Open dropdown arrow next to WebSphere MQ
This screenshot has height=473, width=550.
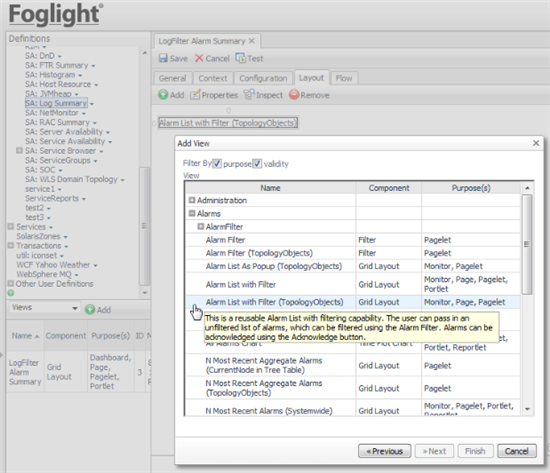[76, 275]
